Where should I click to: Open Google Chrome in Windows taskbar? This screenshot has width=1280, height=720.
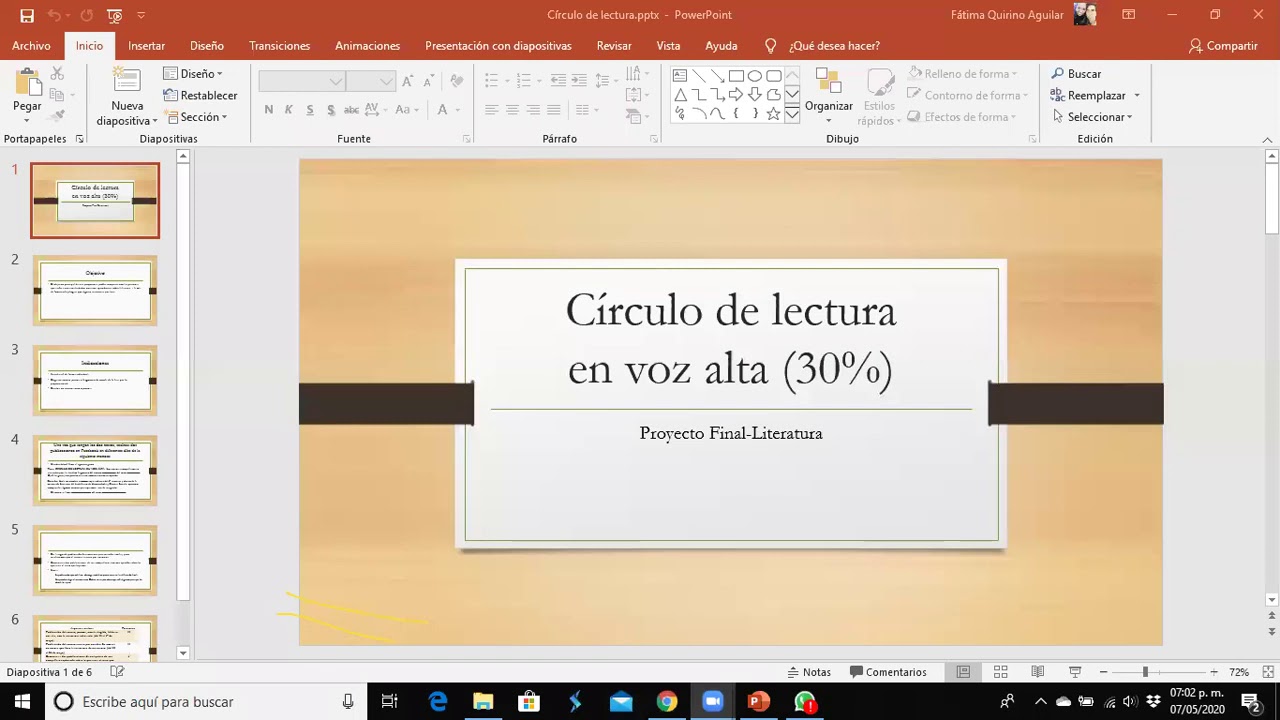(667, 702)
